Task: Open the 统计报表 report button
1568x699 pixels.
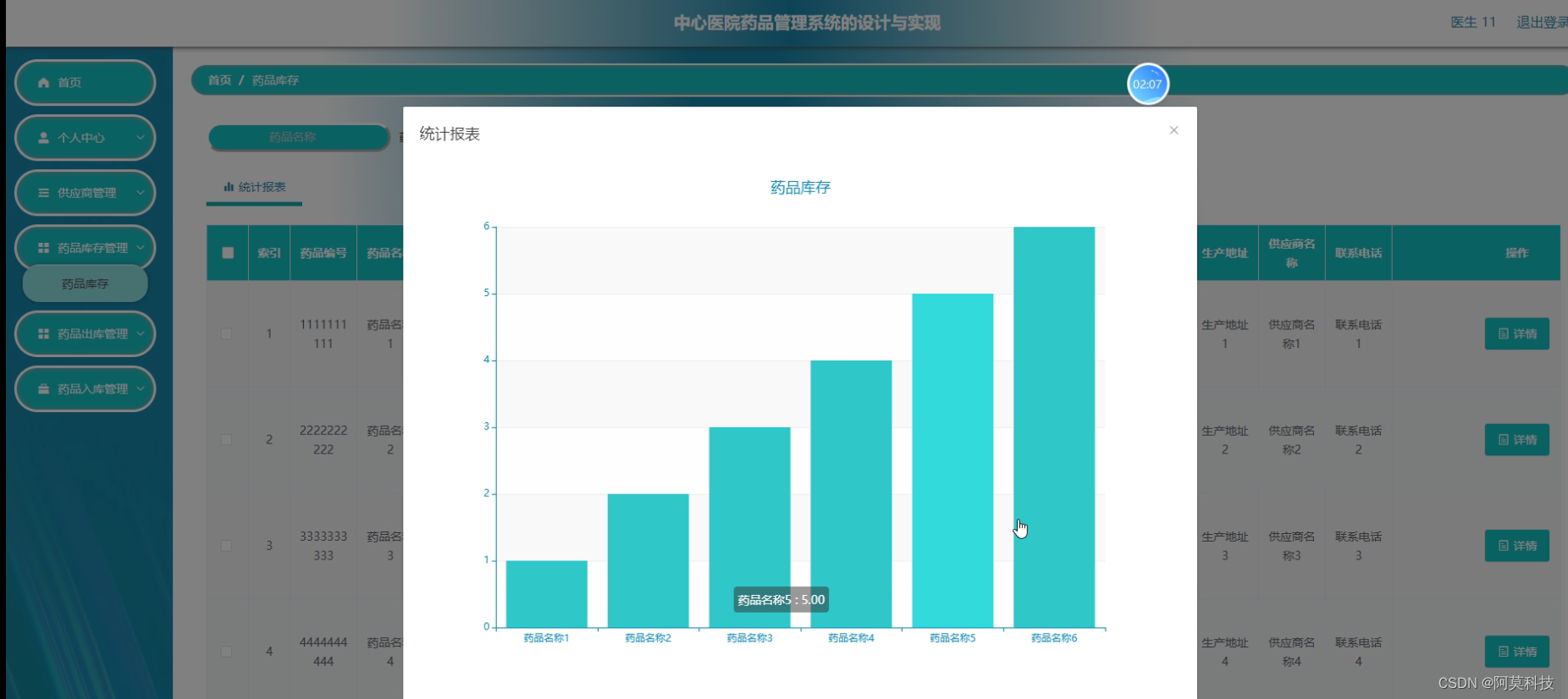Action: 254,188
